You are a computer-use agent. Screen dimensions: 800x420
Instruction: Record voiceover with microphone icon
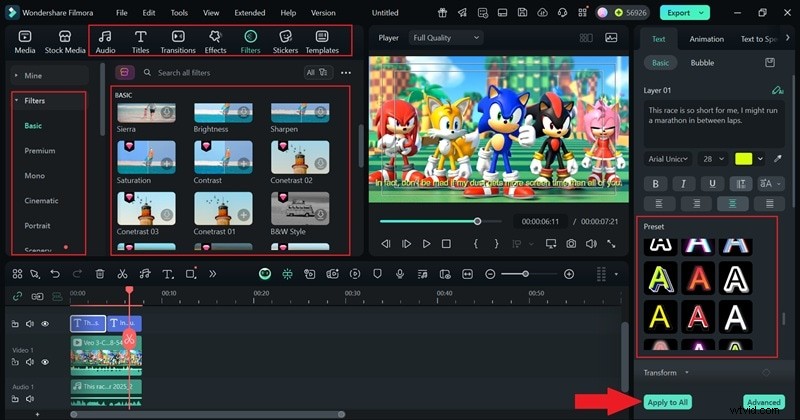tap(400, 274)
